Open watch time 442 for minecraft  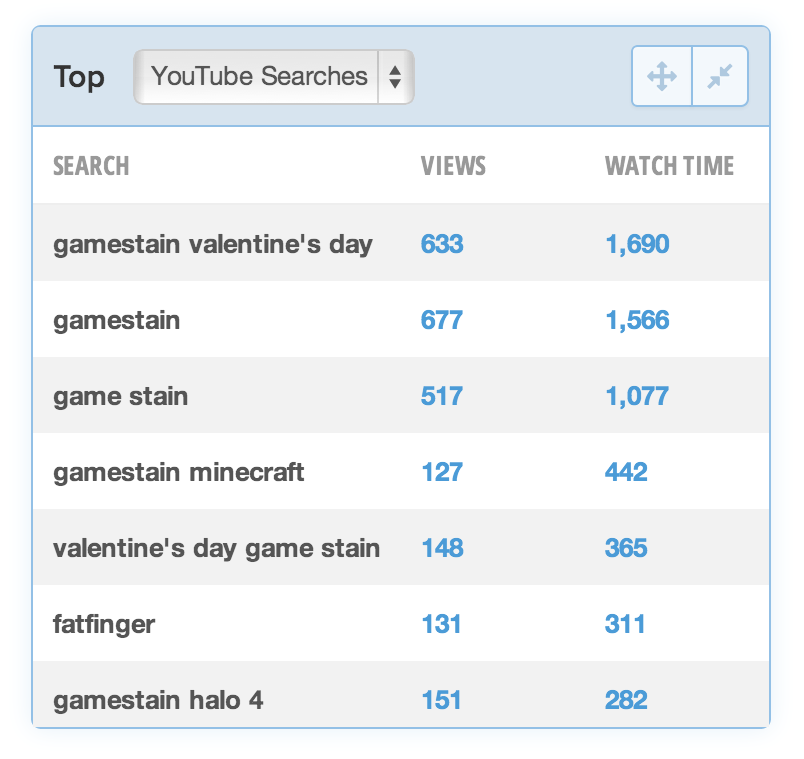tap(626, 472)
